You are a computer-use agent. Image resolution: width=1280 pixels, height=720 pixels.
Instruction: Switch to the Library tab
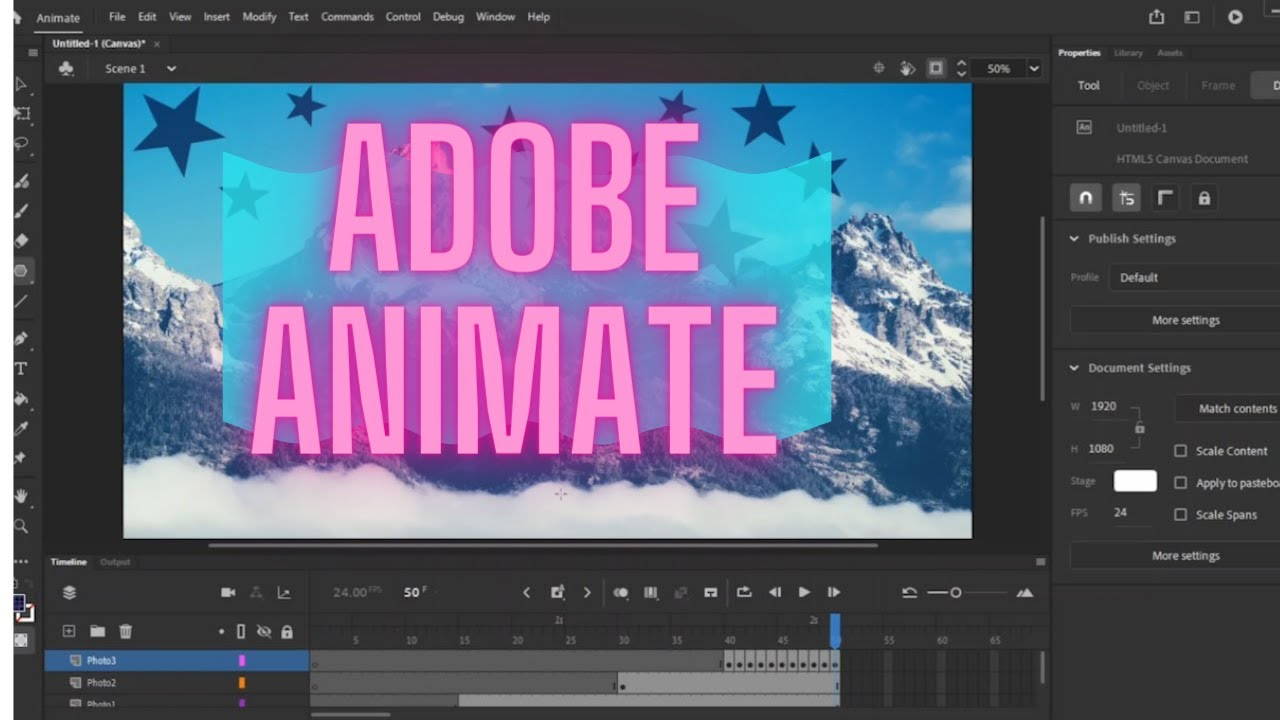click(x=1128, y=53)
